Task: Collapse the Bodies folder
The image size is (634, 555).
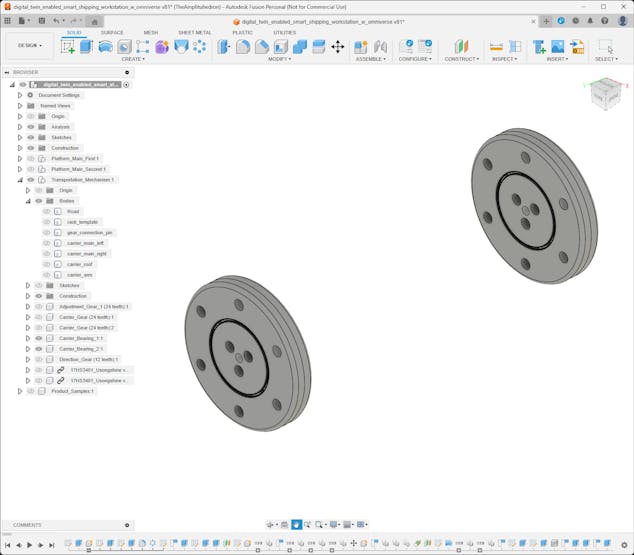Action: coord(28,201)
